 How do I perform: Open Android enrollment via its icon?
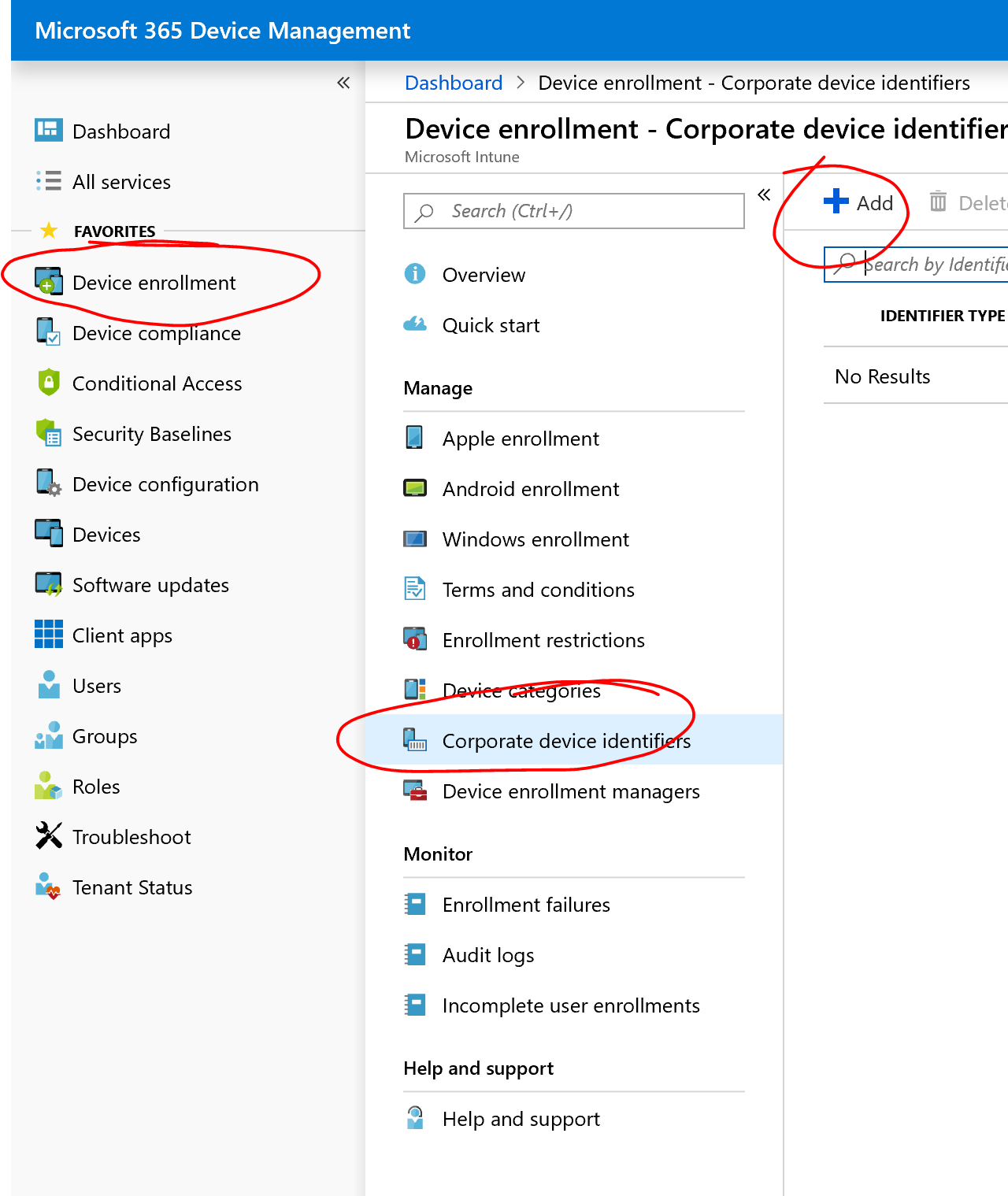coord(415,488)
